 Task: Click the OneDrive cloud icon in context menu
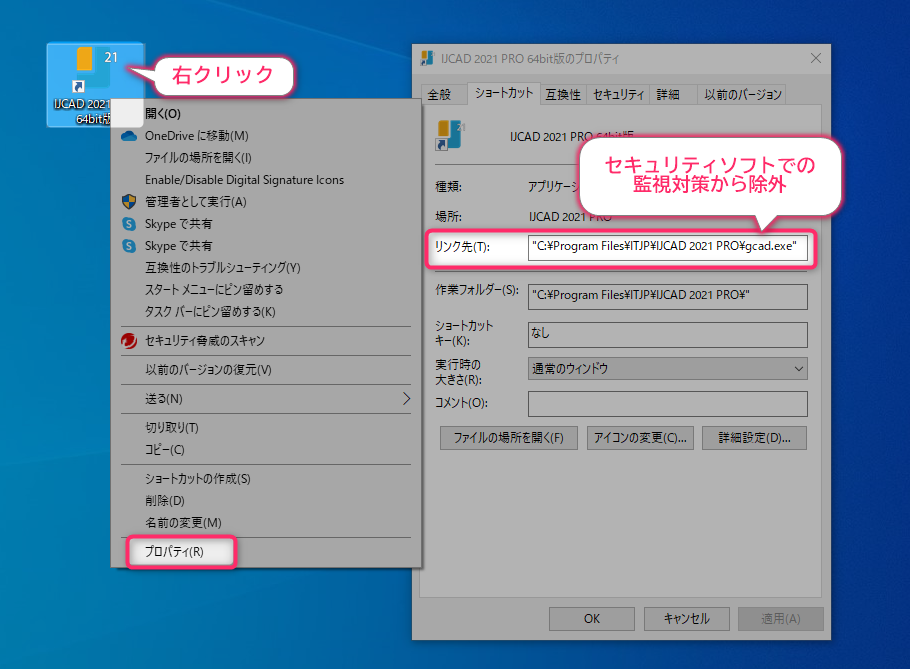(x=129, y=136)
